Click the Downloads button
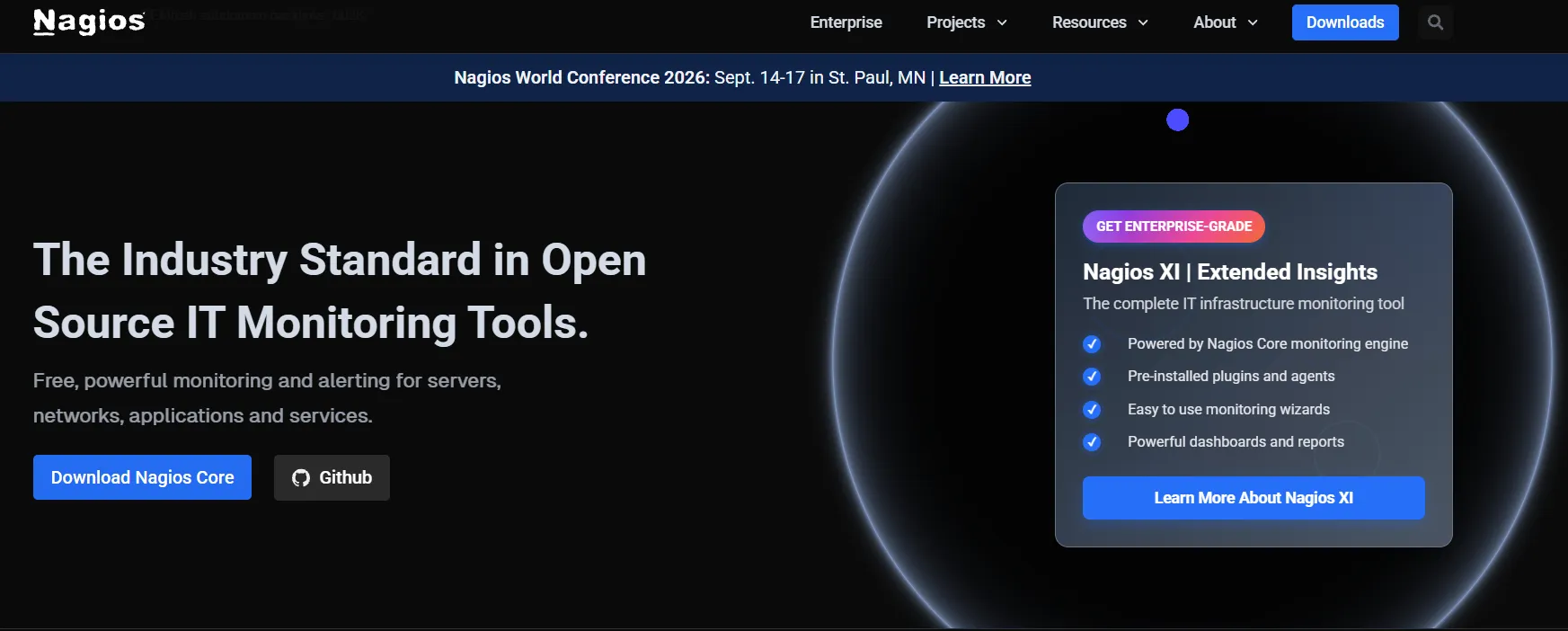 pos(1345,22)
